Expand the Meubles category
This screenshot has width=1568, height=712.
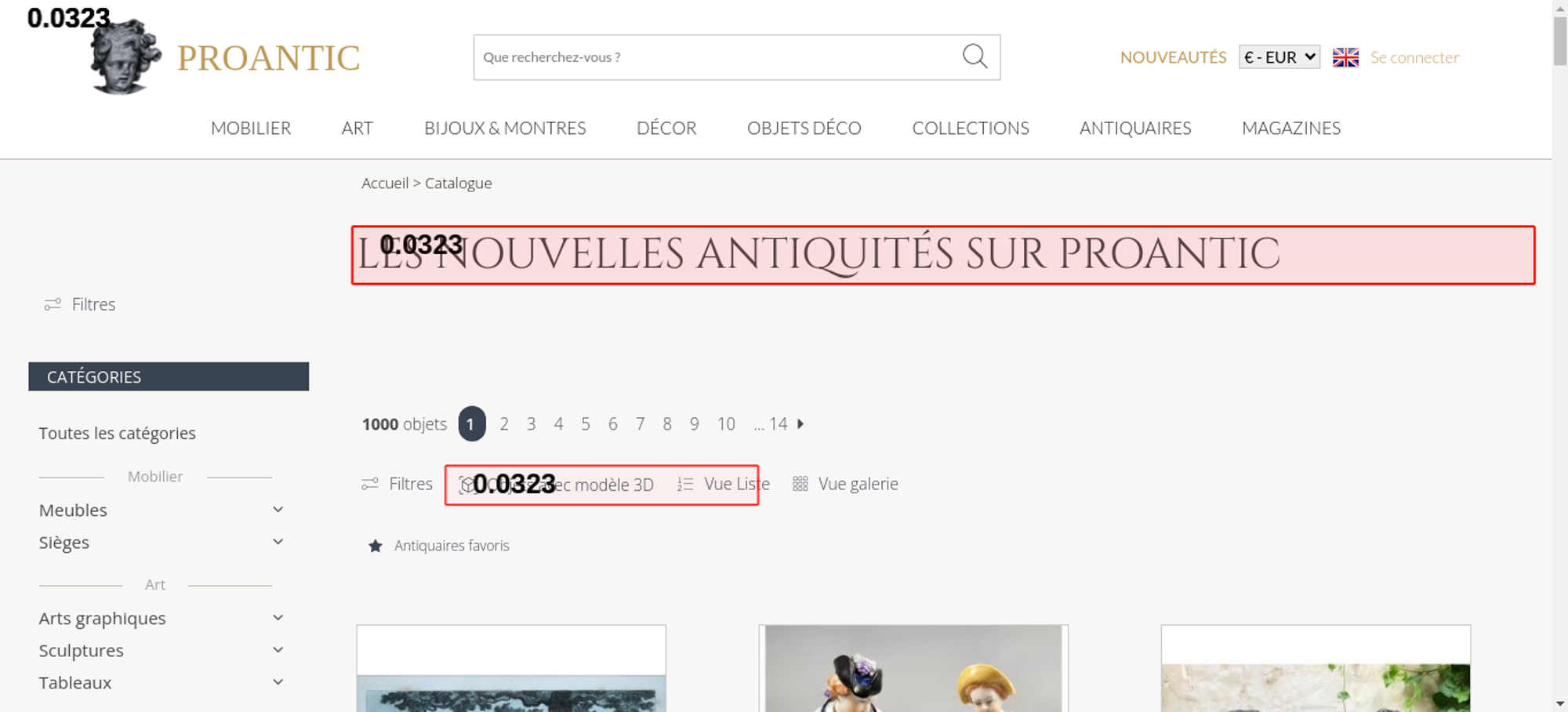278,510
